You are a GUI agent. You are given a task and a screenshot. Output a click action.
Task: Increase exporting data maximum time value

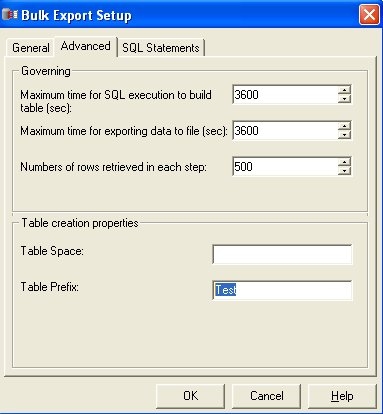[344, 126]
